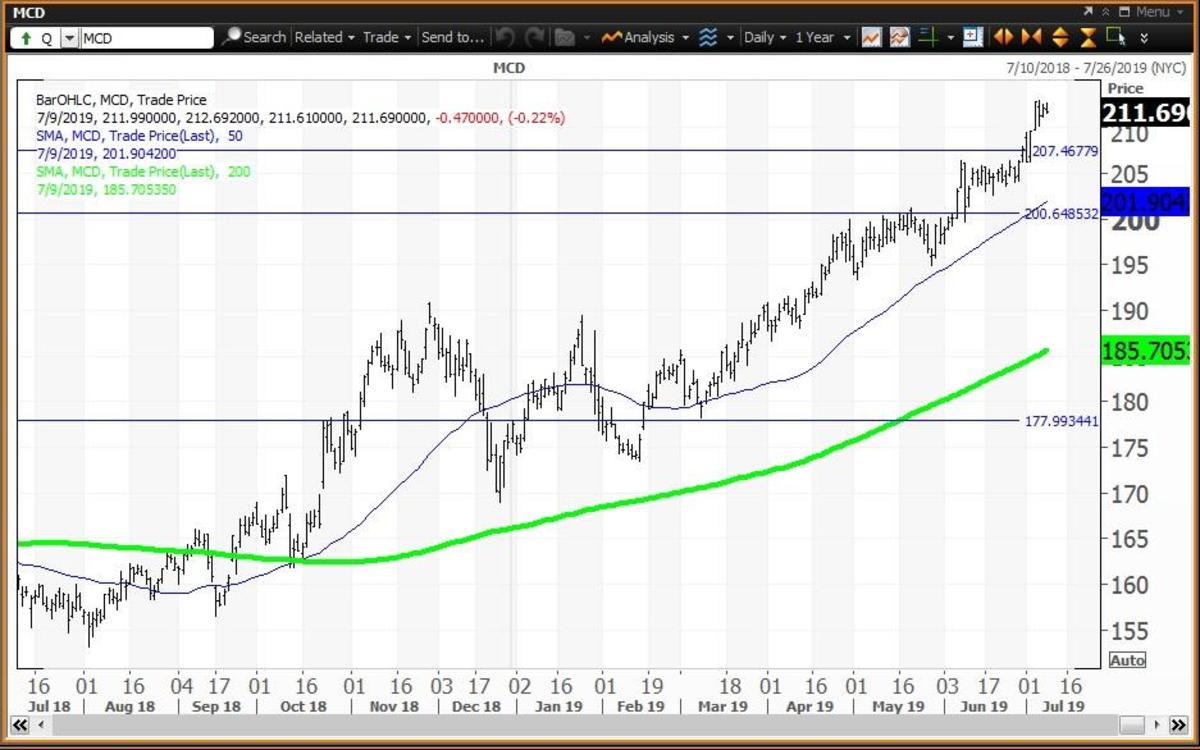This screenshot has height=750, width=1200.
Task: Click the 177.993441 horizontal line label
Action: [x=1061, y=421]
